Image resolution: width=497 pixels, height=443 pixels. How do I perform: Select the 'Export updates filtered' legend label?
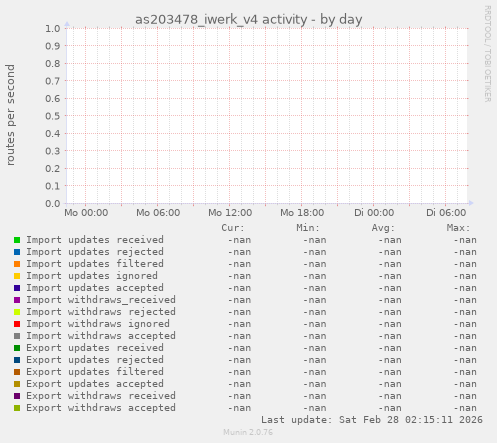pyautogui.click(x=95, y=372)
